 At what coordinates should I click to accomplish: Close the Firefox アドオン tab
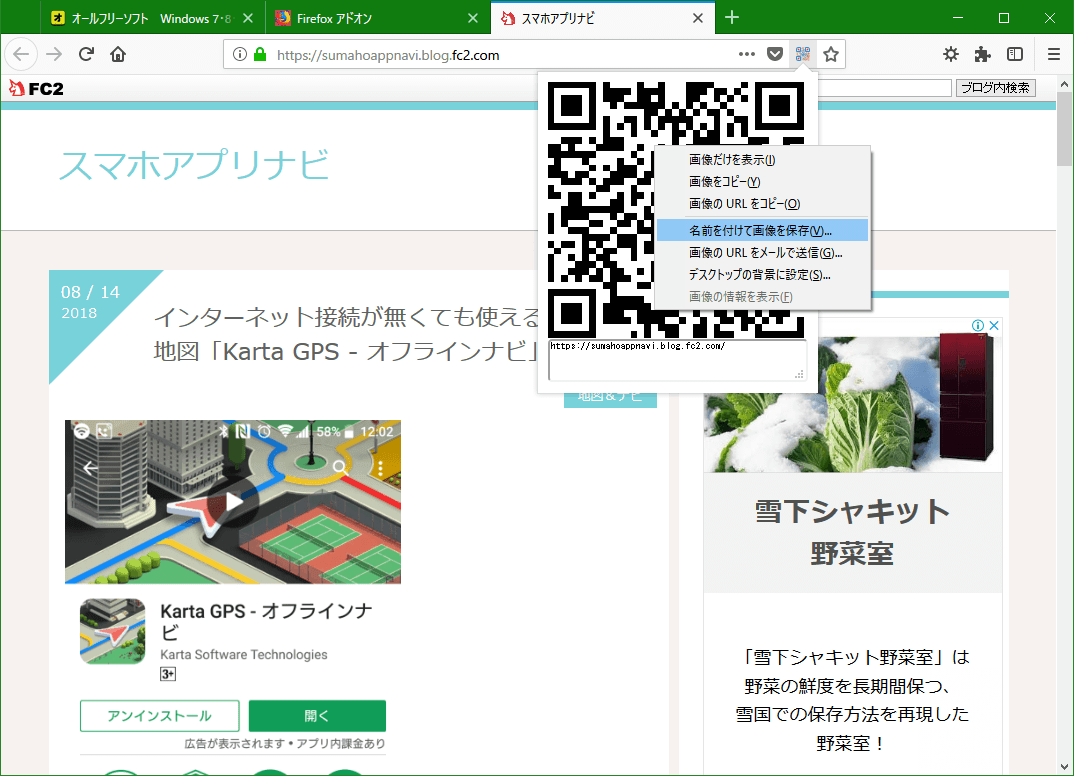tap(473, 18)
